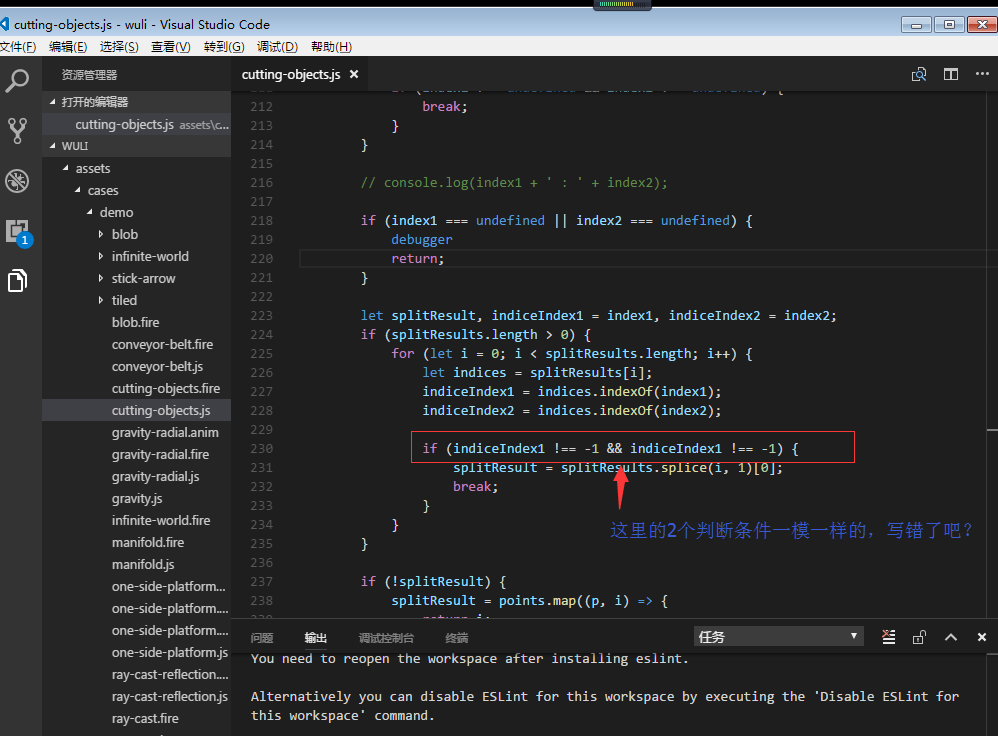Viewport: 998px width, 736px height.
Task: Open the 调试(D) menu
Action: pyautogui.click(x=278, y=46)
